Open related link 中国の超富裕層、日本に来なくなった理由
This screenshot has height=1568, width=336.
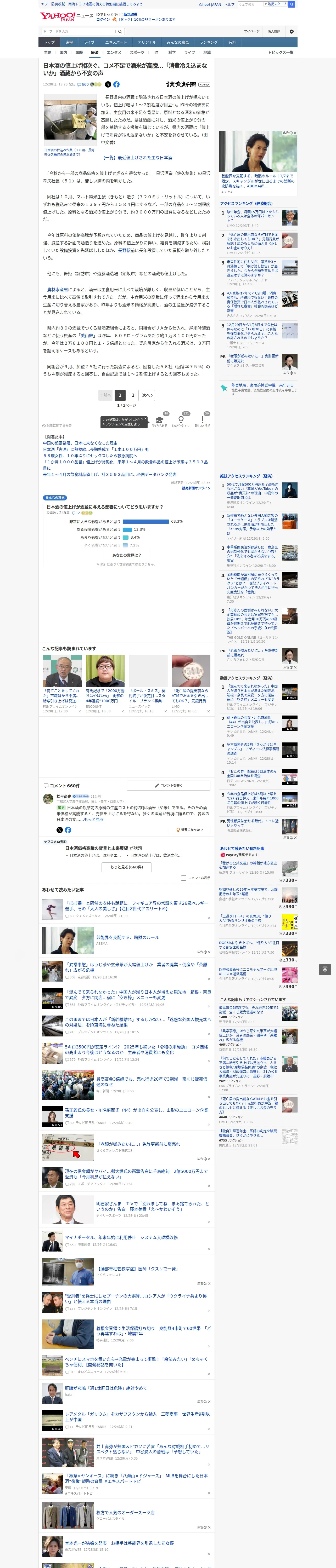[x=81, y=443]
